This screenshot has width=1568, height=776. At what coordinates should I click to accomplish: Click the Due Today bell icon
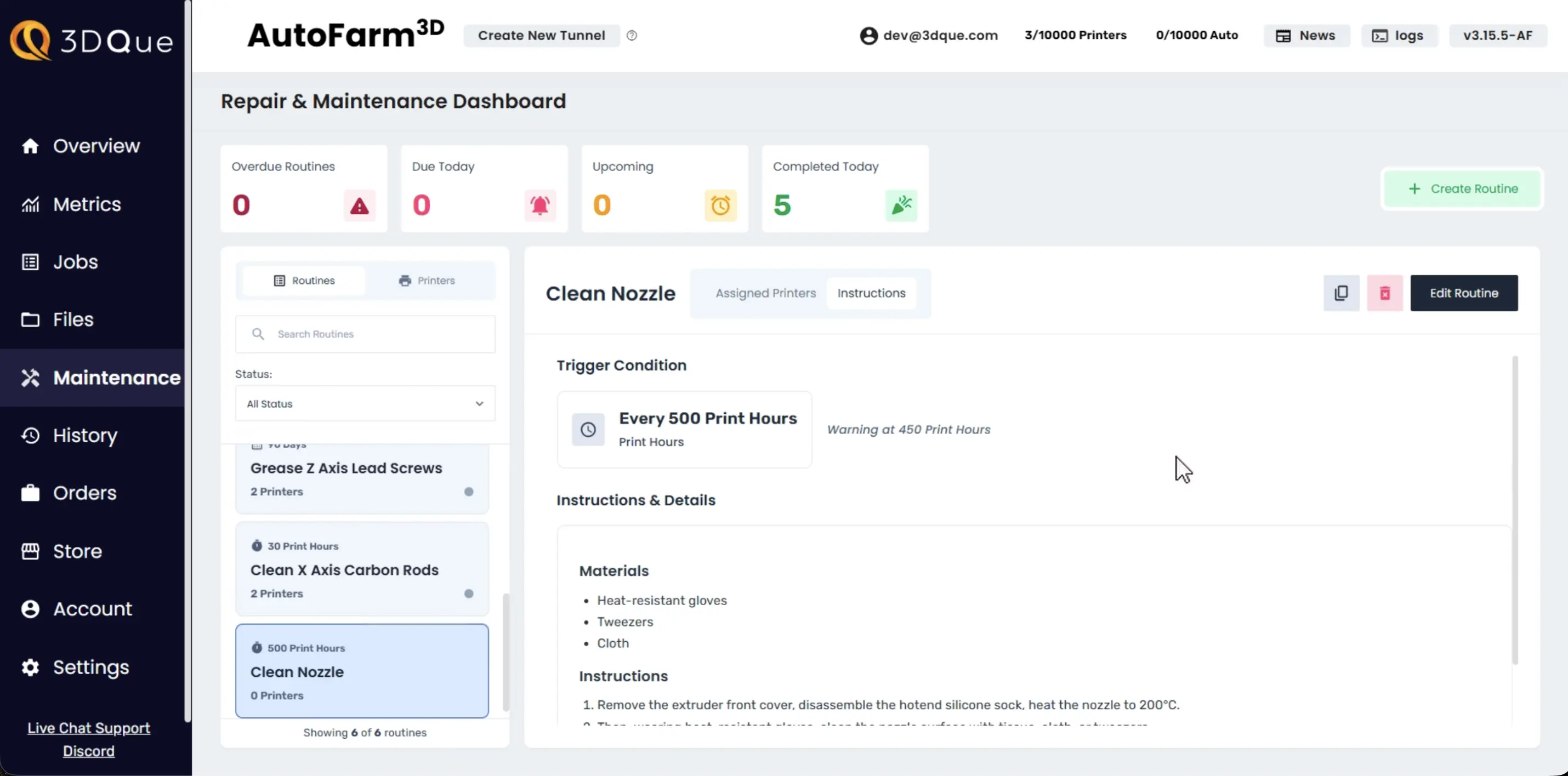(540, 206)
